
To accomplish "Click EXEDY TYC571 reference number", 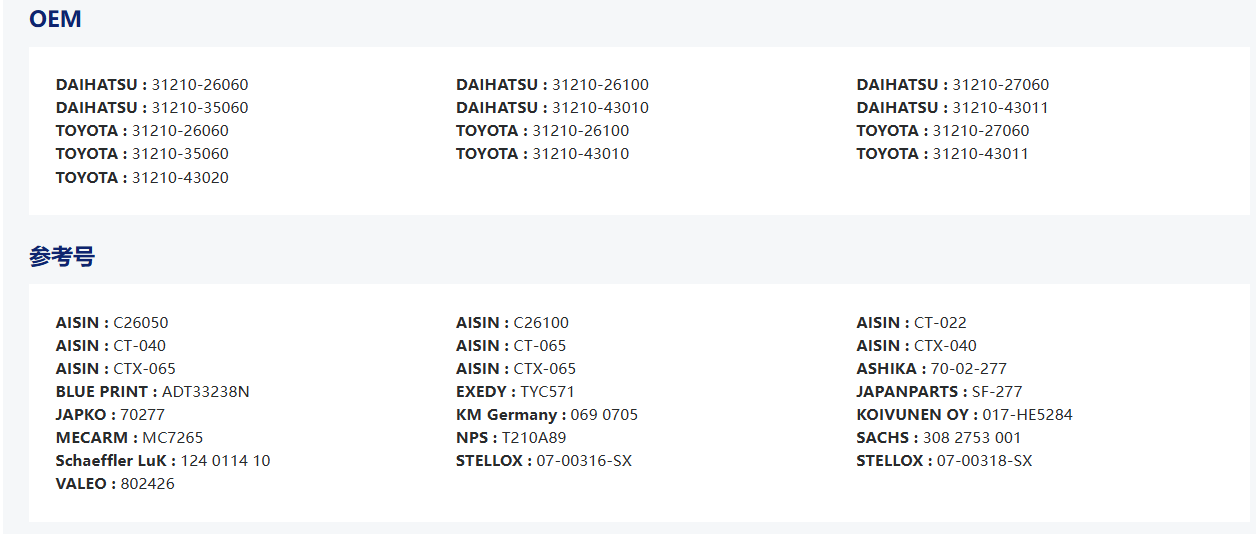I will coord(515,392).
